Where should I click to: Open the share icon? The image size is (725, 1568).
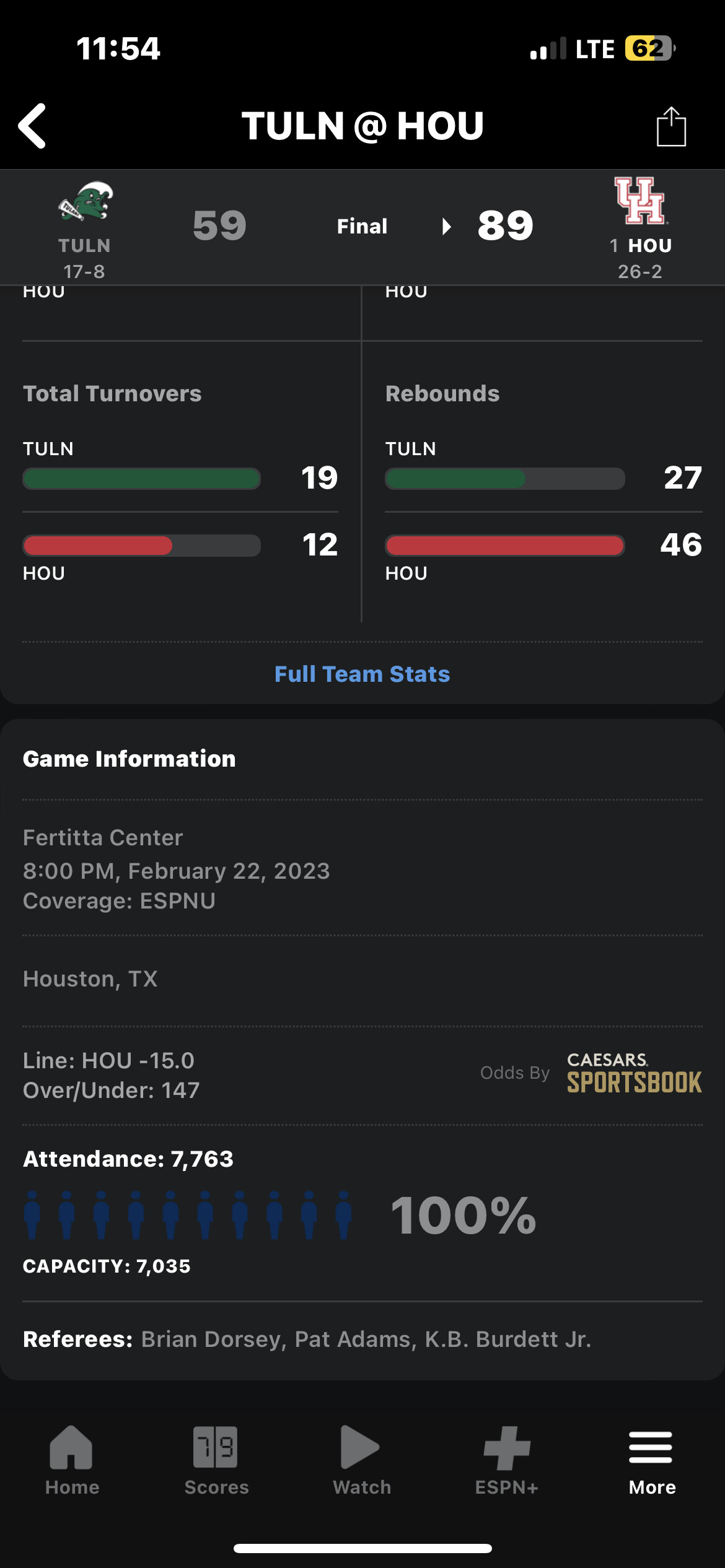pos(671,126)
